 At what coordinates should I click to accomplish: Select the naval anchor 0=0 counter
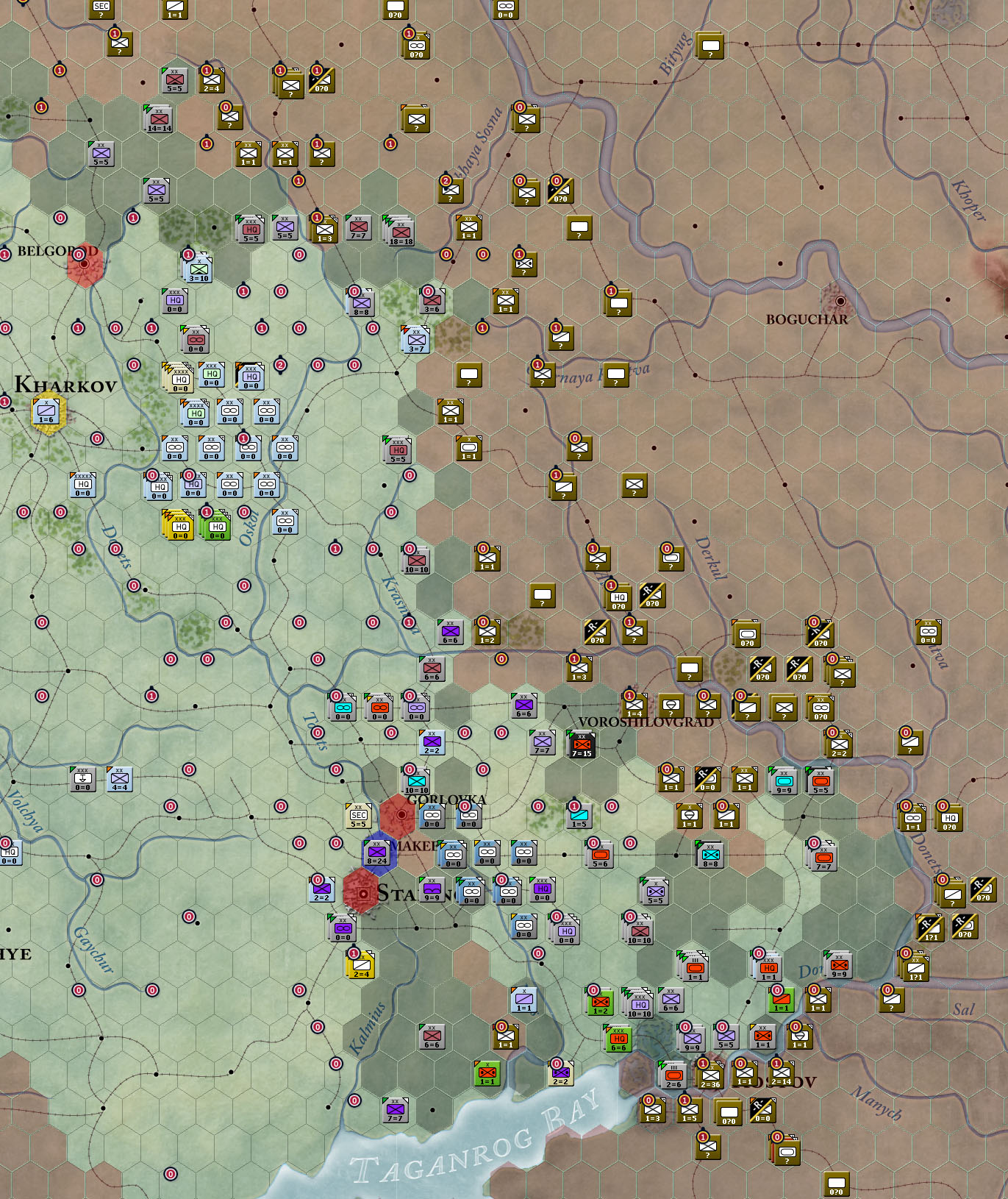click(x=82, y=778)
